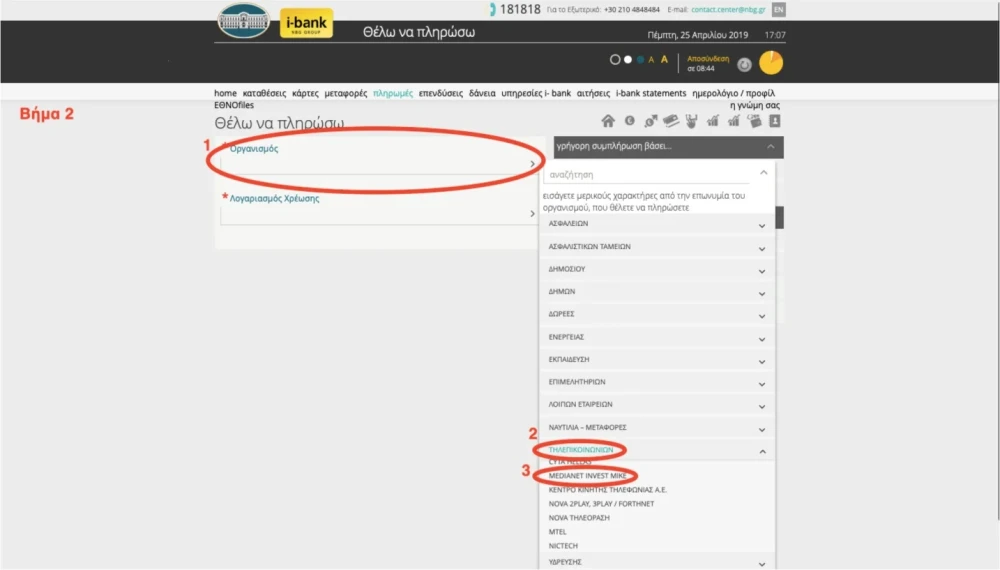Select the small A font size
The height and width of the screenshot is (570, 1000).
click(651, 60)
